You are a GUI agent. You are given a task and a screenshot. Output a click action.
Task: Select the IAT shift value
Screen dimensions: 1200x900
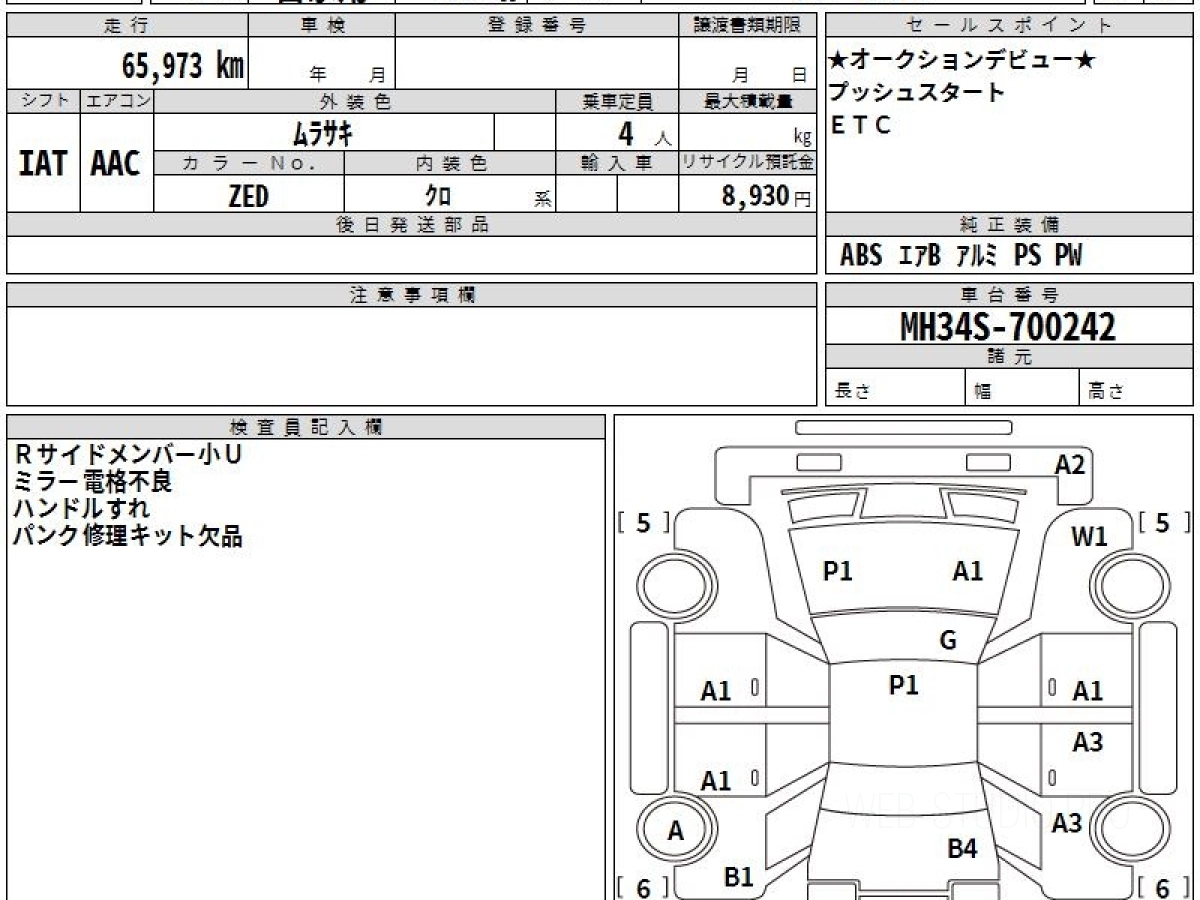coord(43,163)
